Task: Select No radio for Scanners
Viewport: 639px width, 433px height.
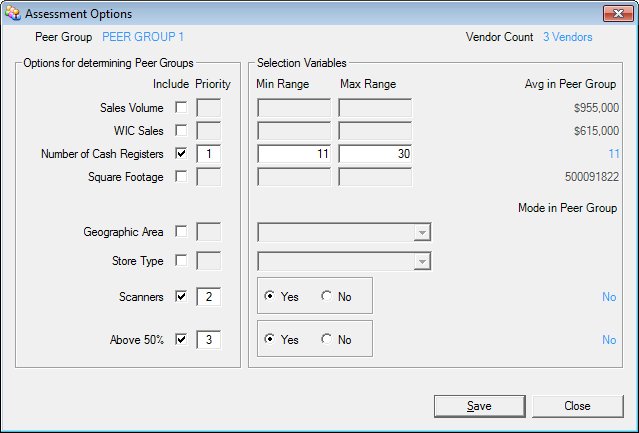Action: [326, 296]
